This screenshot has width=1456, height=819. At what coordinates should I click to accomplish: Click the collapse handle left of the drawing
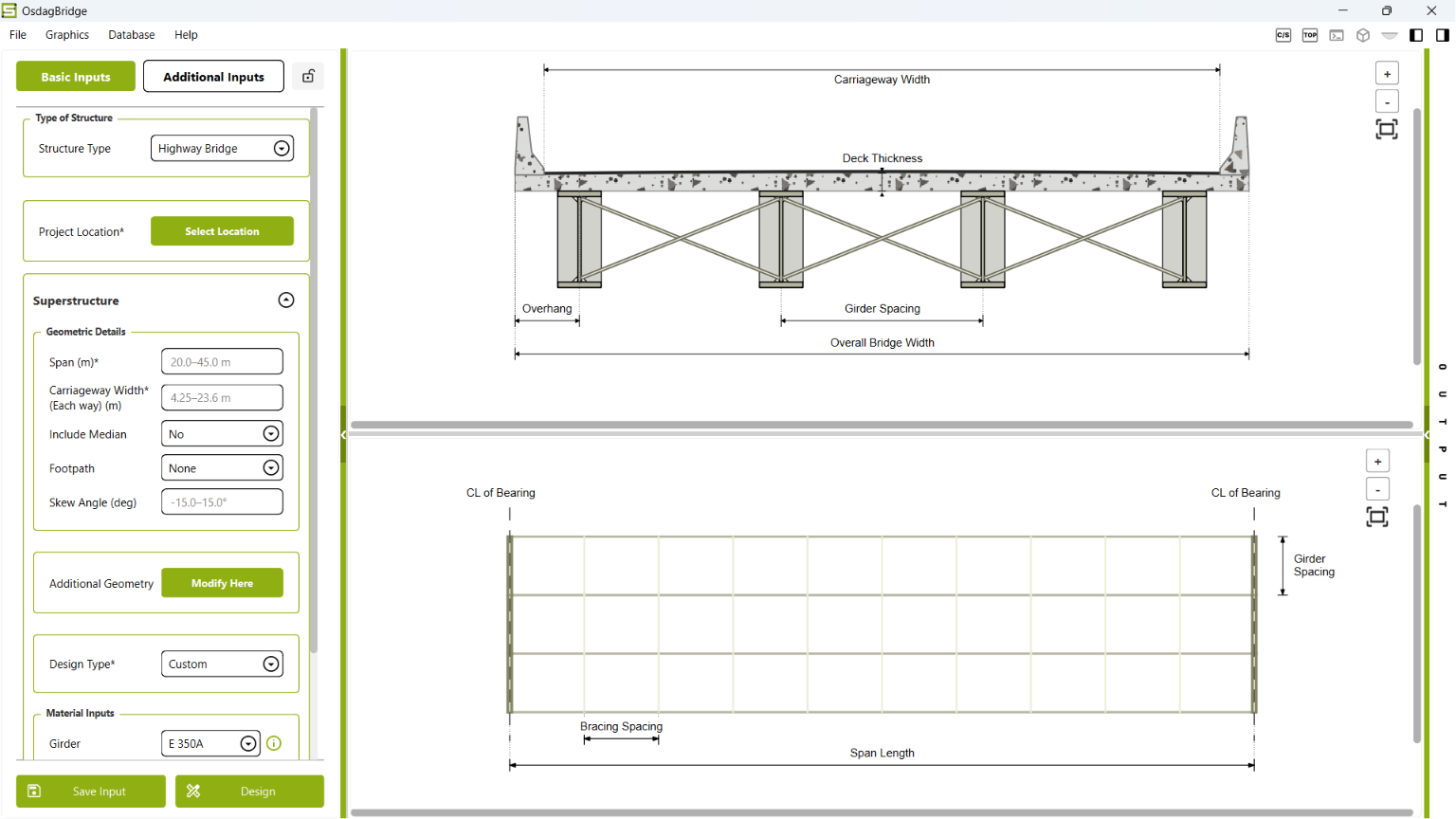click(343, 434)
